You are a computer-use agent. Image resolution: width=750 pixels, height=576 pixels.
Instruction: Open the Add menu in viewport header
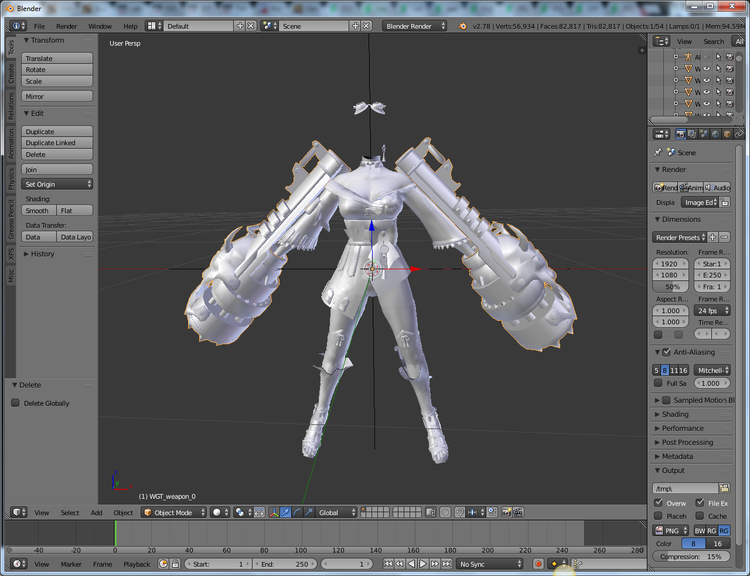(97, 512)
